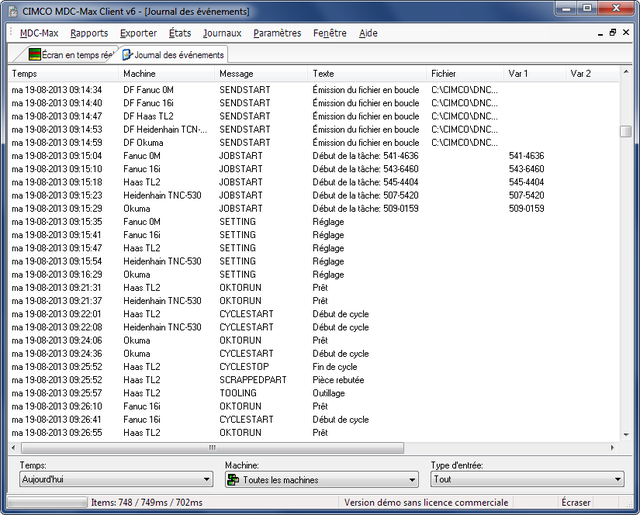Sort by the Machine column header
The width and height of the screenshot is (640, 515).
click(167, 74)
